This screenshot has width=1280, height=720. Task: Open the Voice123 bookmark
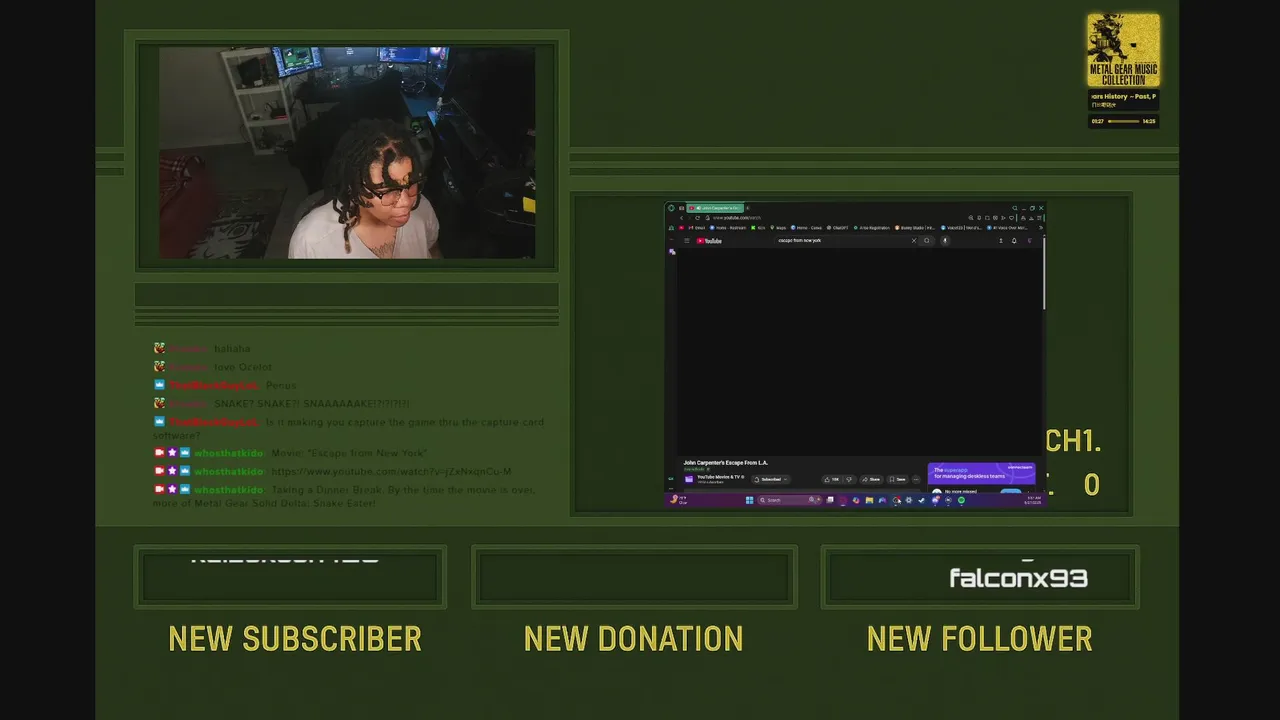(x=961, y=228)
